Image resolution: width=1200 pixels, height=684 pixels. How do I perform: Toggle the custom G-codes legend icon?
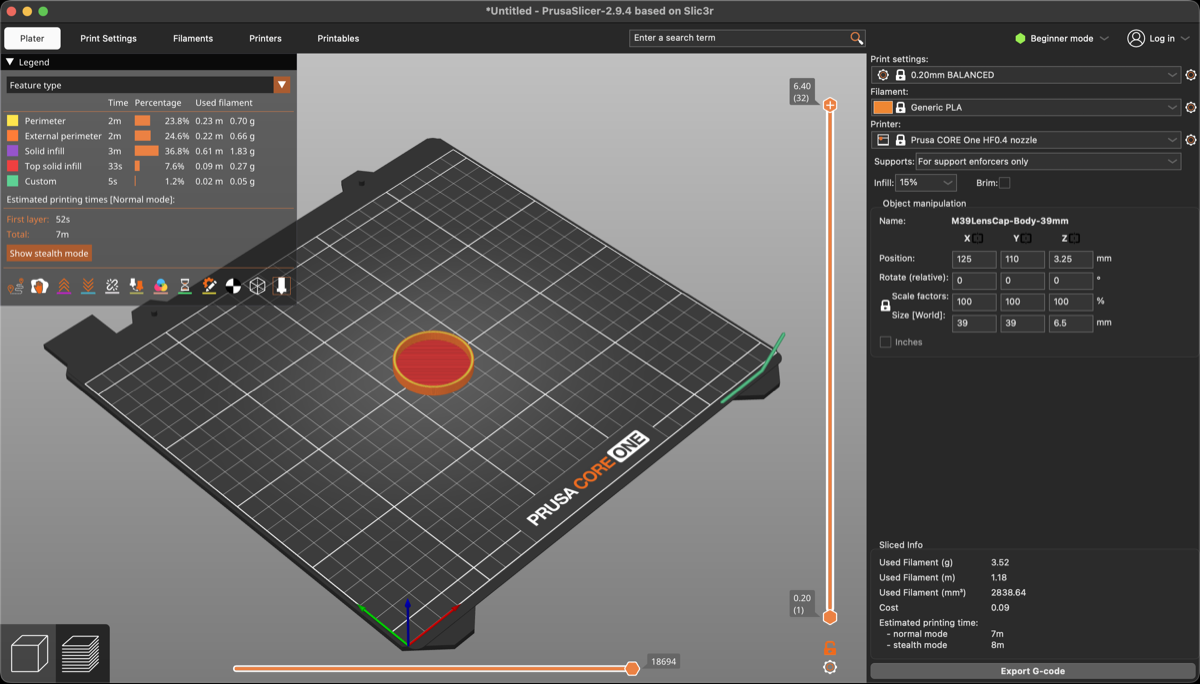point(210,285)
